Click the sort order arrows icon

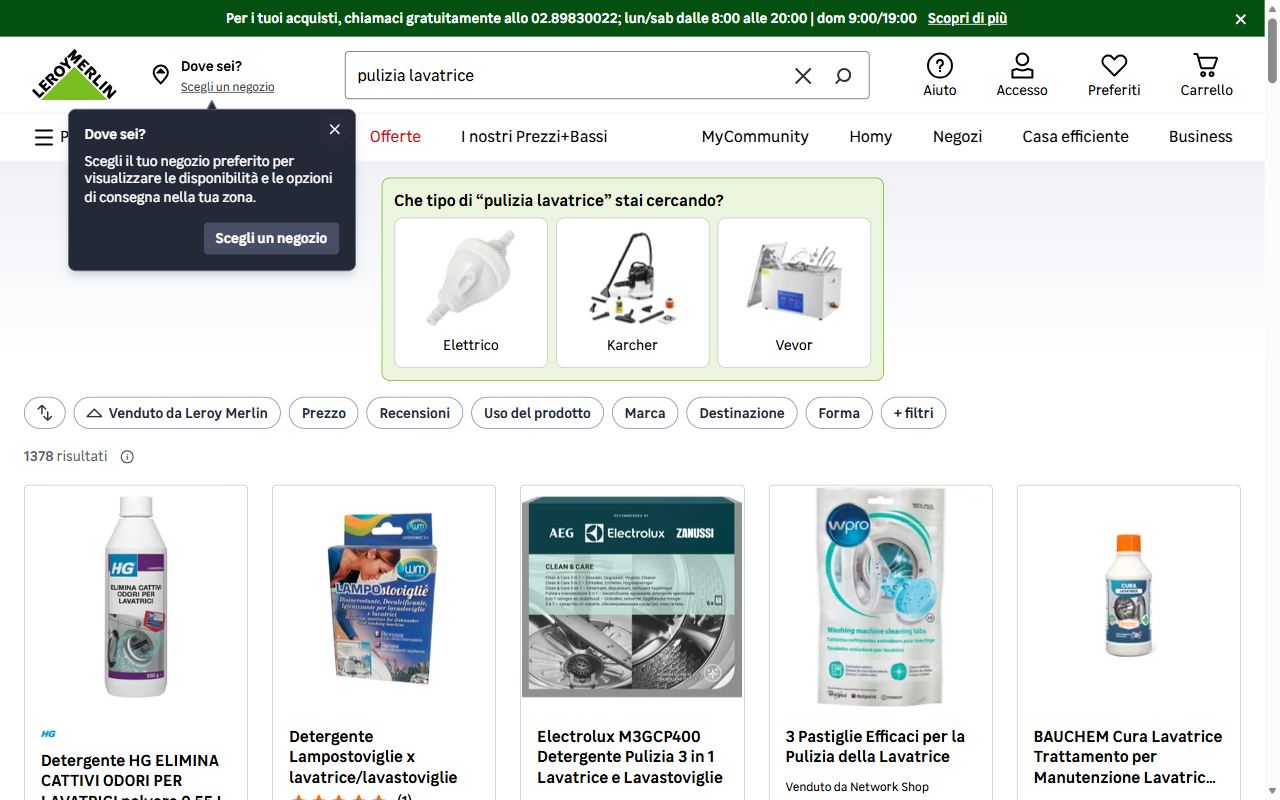point(45,413)
